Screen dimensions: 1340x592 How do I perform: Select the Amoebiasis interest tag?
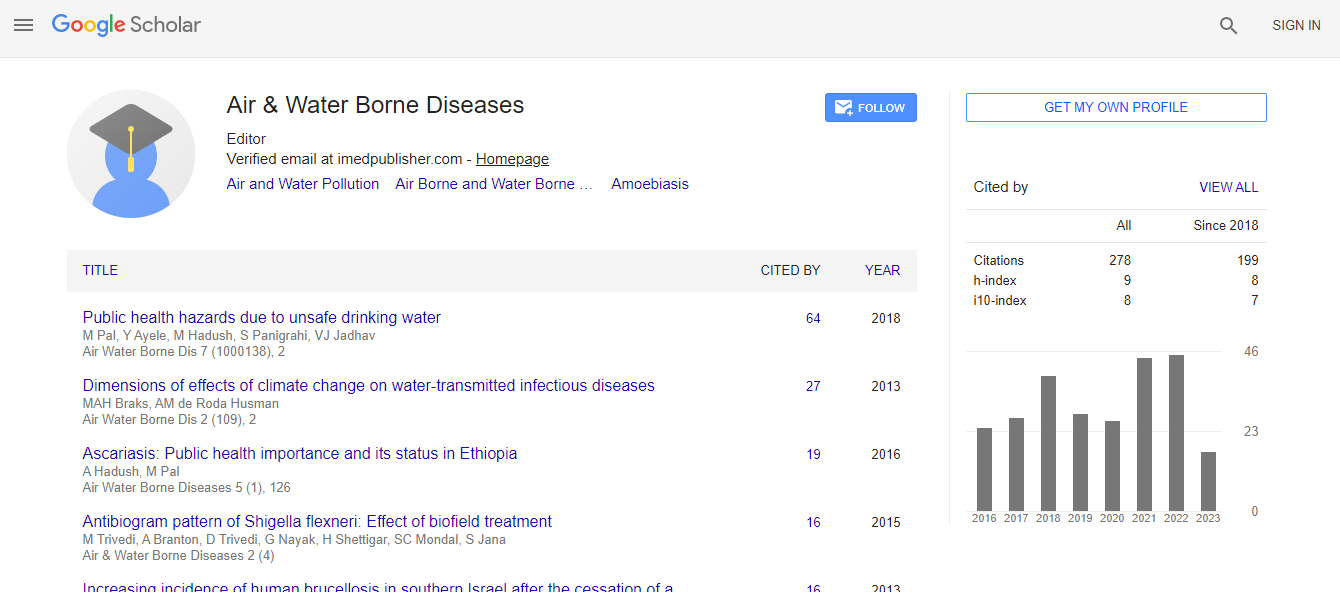pyautogui.click(x=649, y=184)
